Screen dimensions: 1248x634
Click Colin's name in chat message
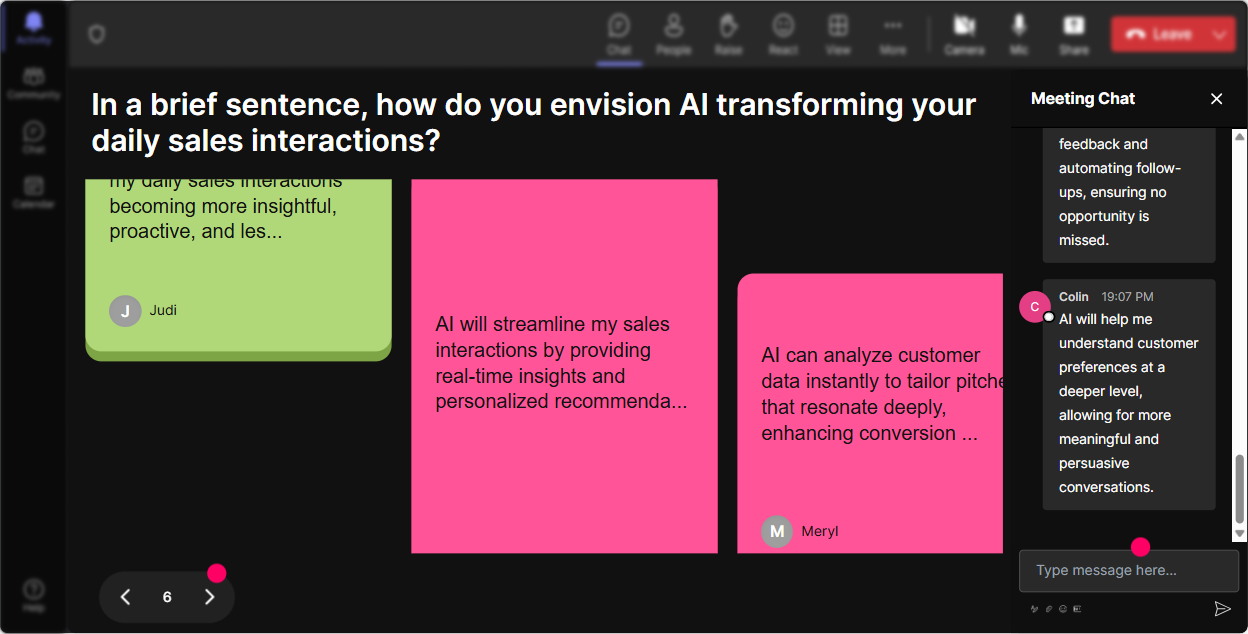coord(1074,297)
